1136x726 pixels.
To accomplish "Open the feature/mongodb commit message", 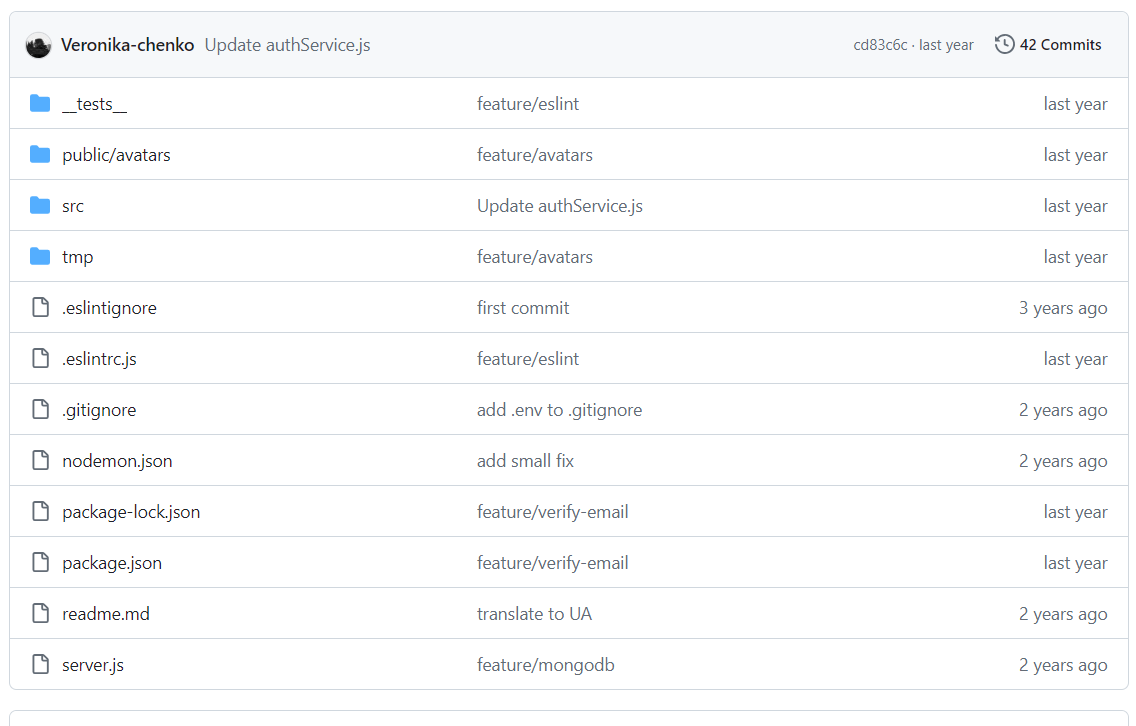I will pyautogui.click(x=545, y=664).
